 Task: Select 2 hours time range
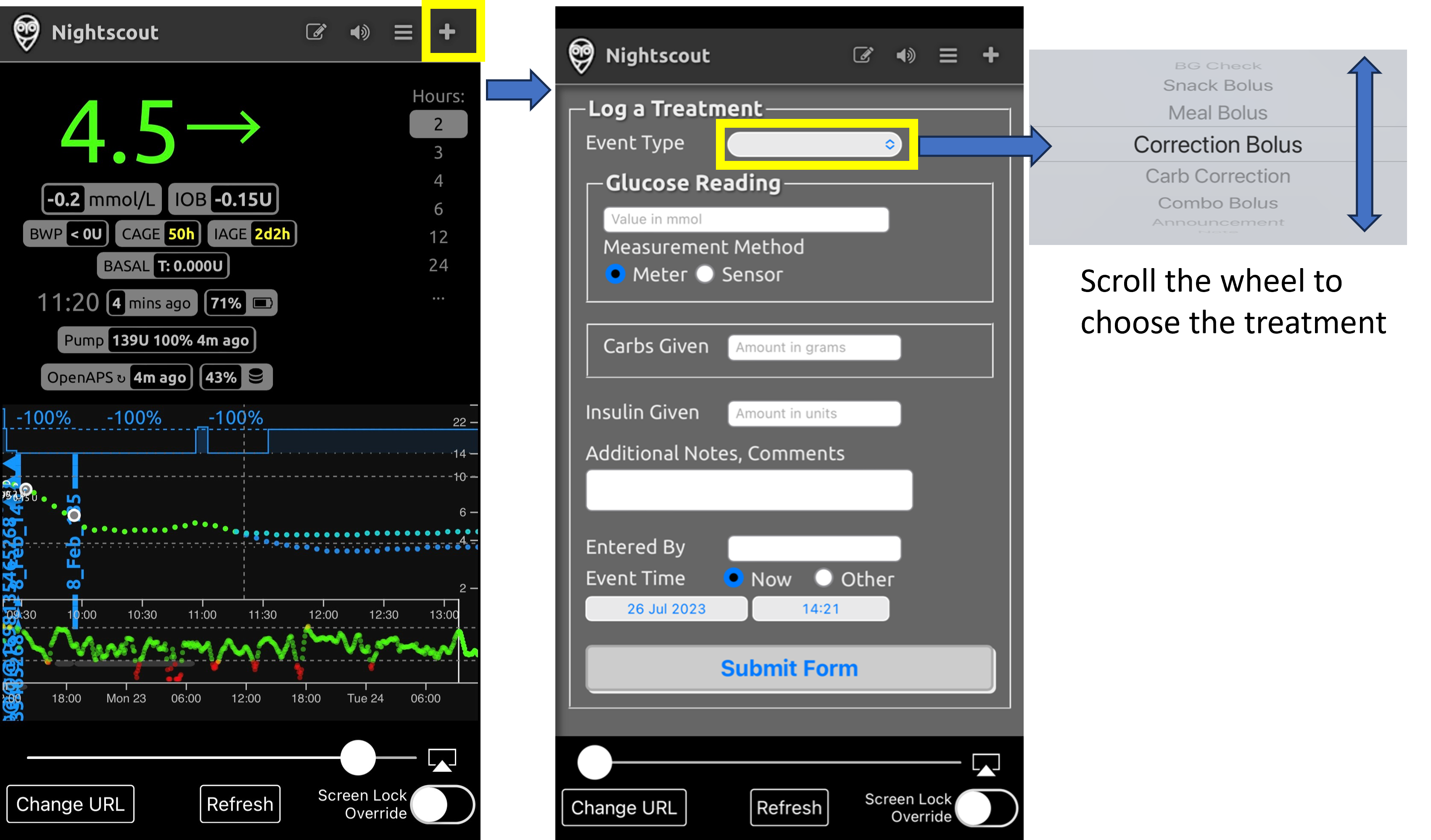click(x=438, y=124)
